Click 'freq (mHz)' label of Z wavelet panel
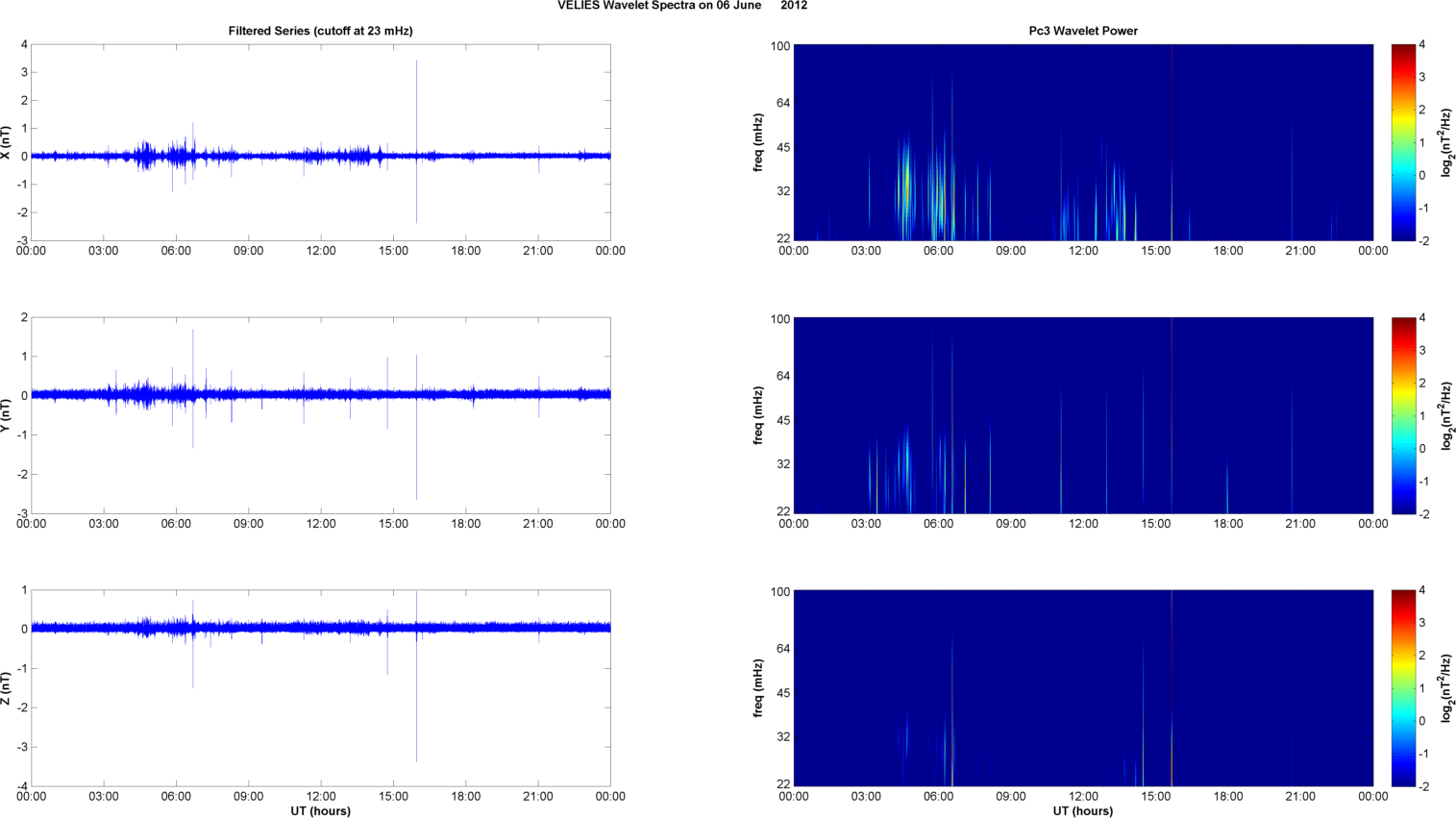The image size is (1456, 818). coord(758,688)
